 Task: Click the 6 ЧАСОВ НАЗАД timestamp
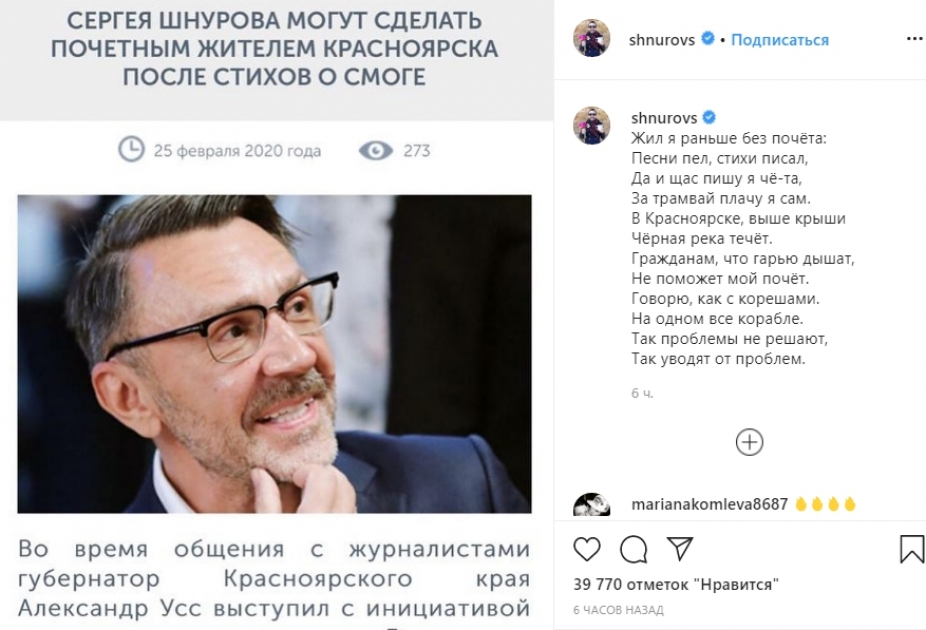[x=618, y=610]
